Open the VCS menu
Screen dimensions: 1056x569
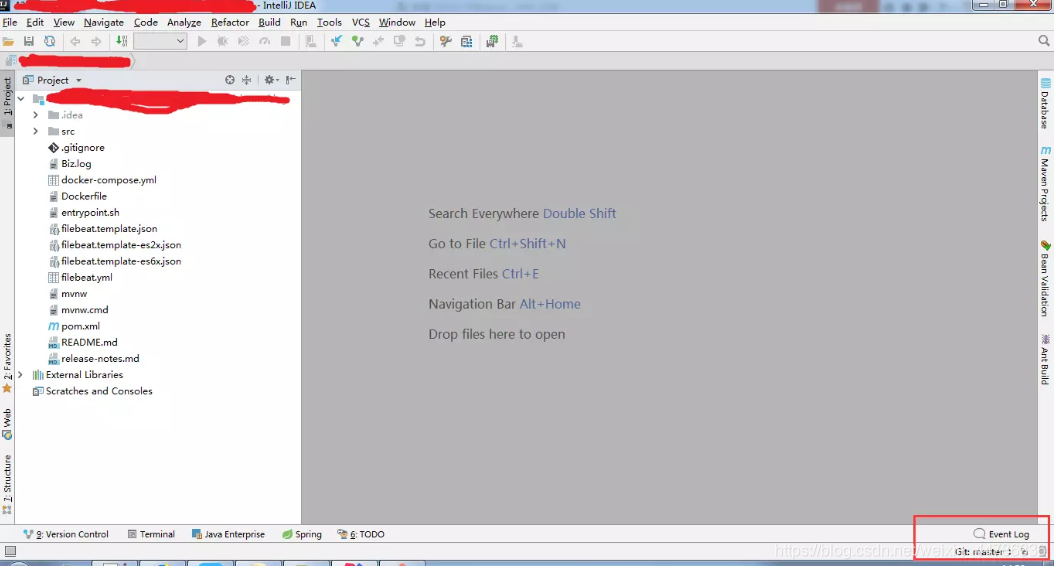361,22
